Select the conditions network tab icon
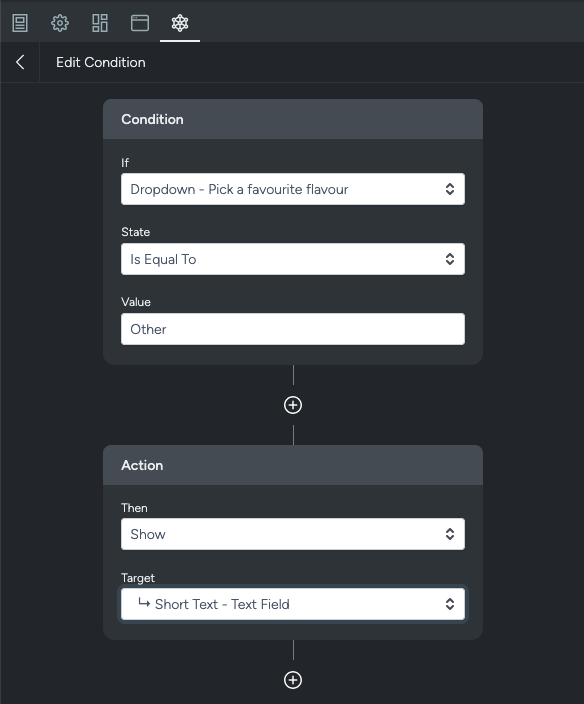This screenshot has width=584, height=704. (x=180, y=23)
